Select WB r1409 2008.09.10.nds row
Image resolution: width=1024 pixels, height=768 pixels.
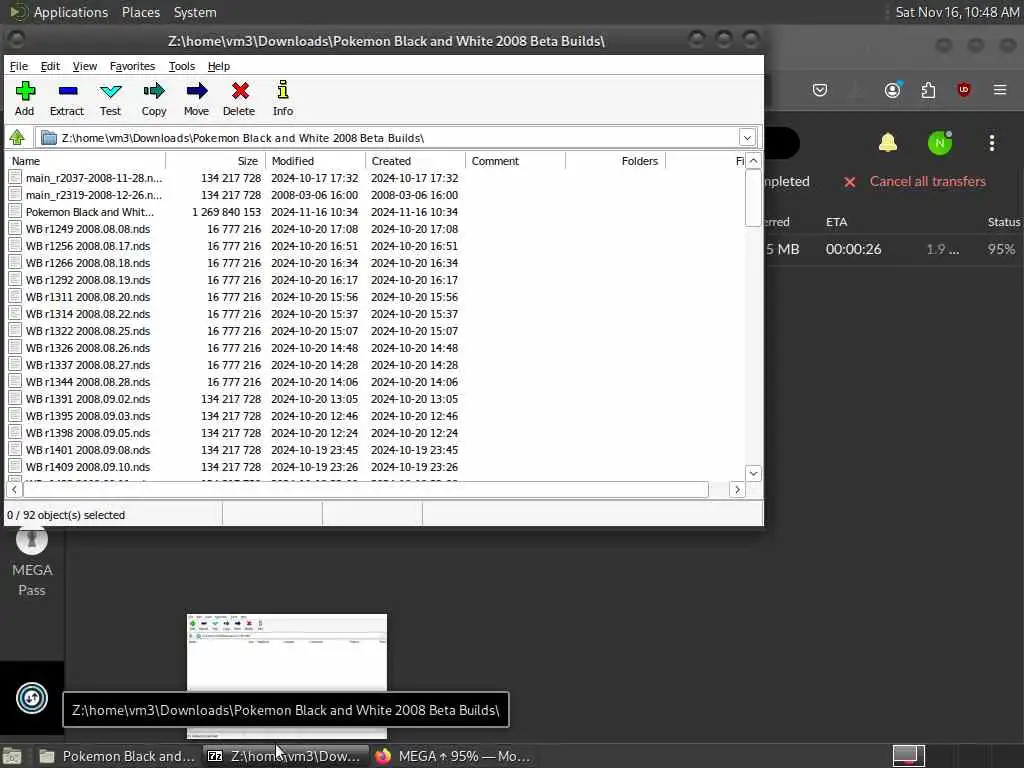coord(376,466)
